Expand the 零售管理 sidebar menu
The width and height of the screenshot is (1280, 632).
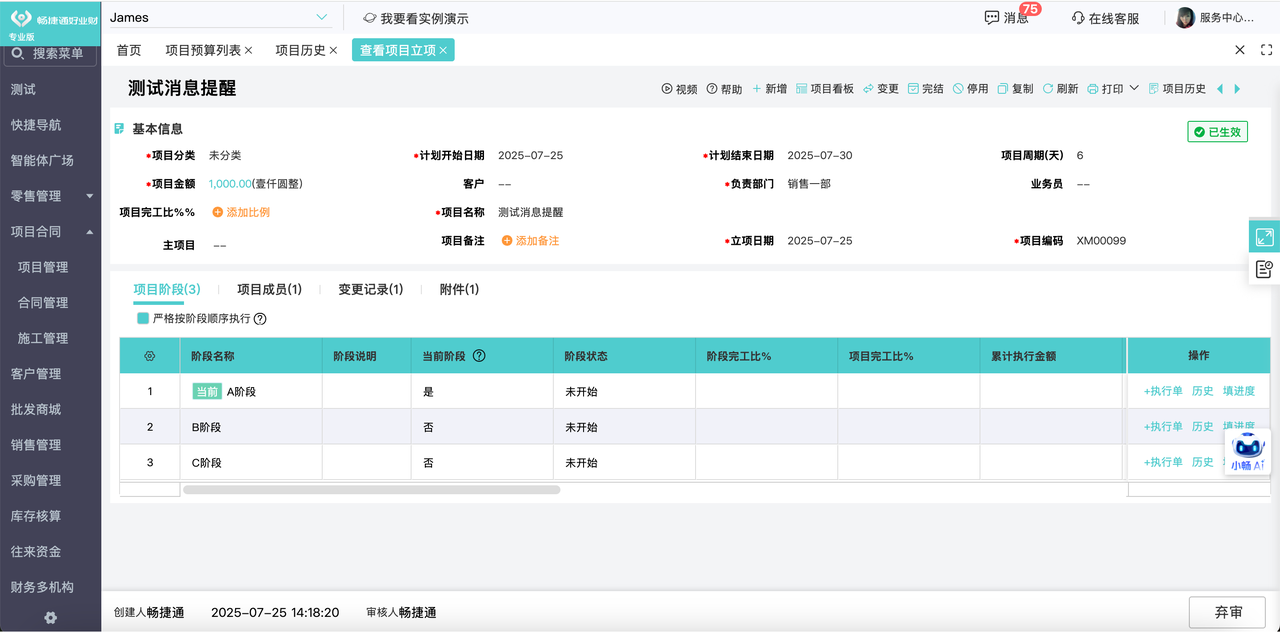[x=50, y=196]
